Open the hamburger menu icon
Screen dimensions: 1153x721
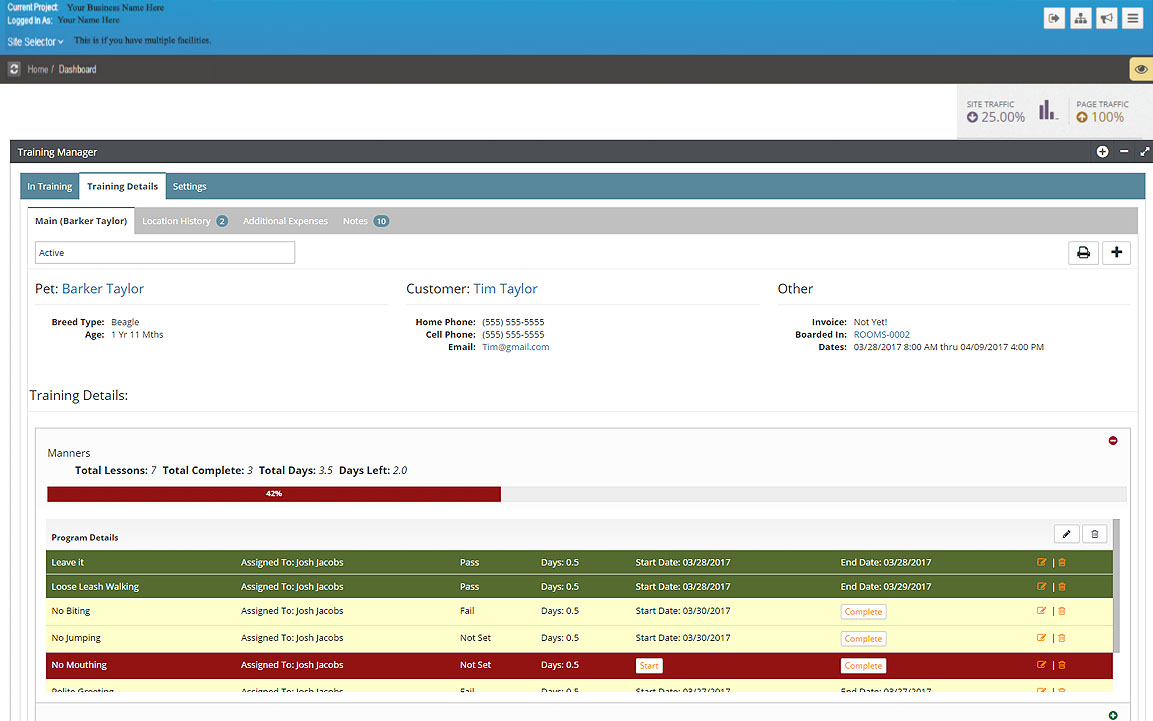pyautogui.click(x=1132, y=18)
